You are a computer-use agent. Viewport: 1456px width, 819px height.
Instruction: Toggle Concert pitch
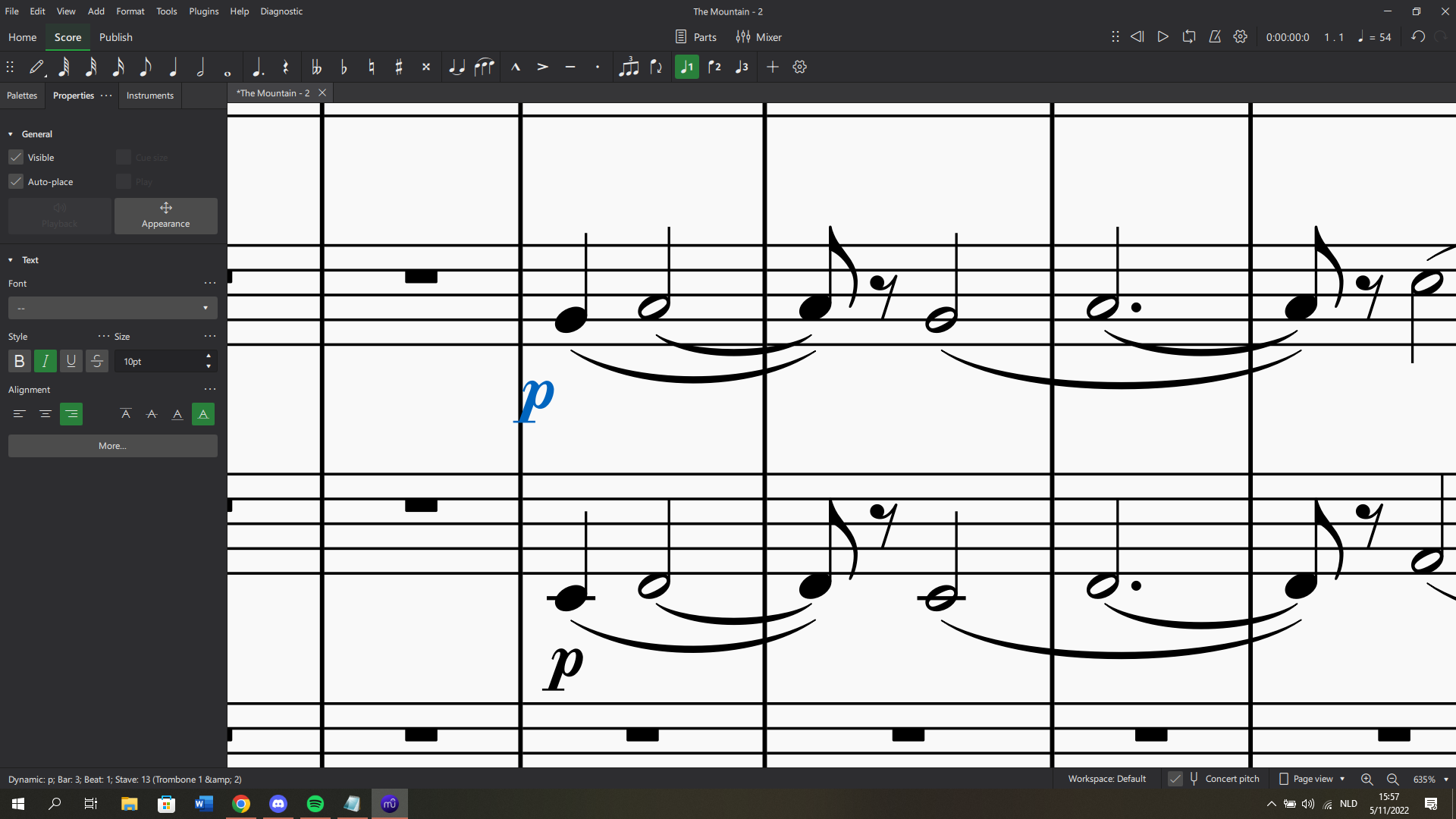[1175, 779]
